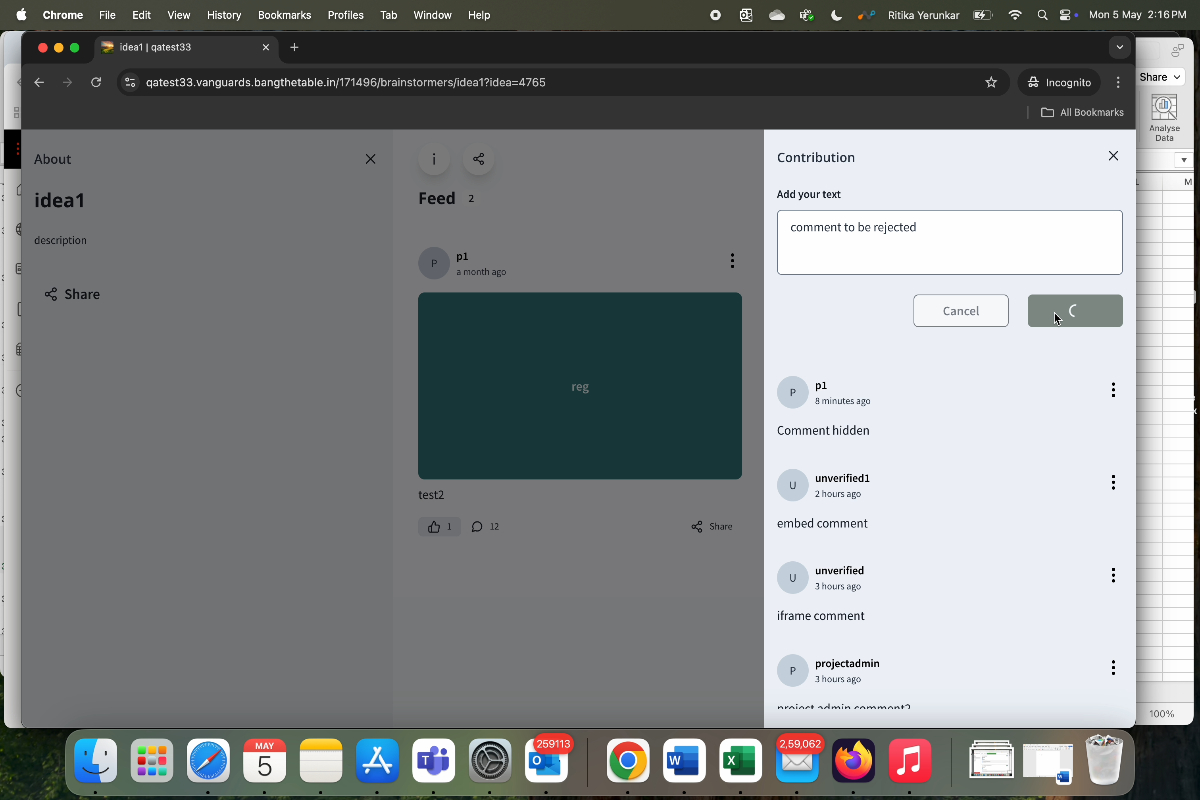The width and height of the screenshot is (1200, 800).
Task: Click the Incognito indicator
Action: pyautogui.click(x=1060, y=82)
